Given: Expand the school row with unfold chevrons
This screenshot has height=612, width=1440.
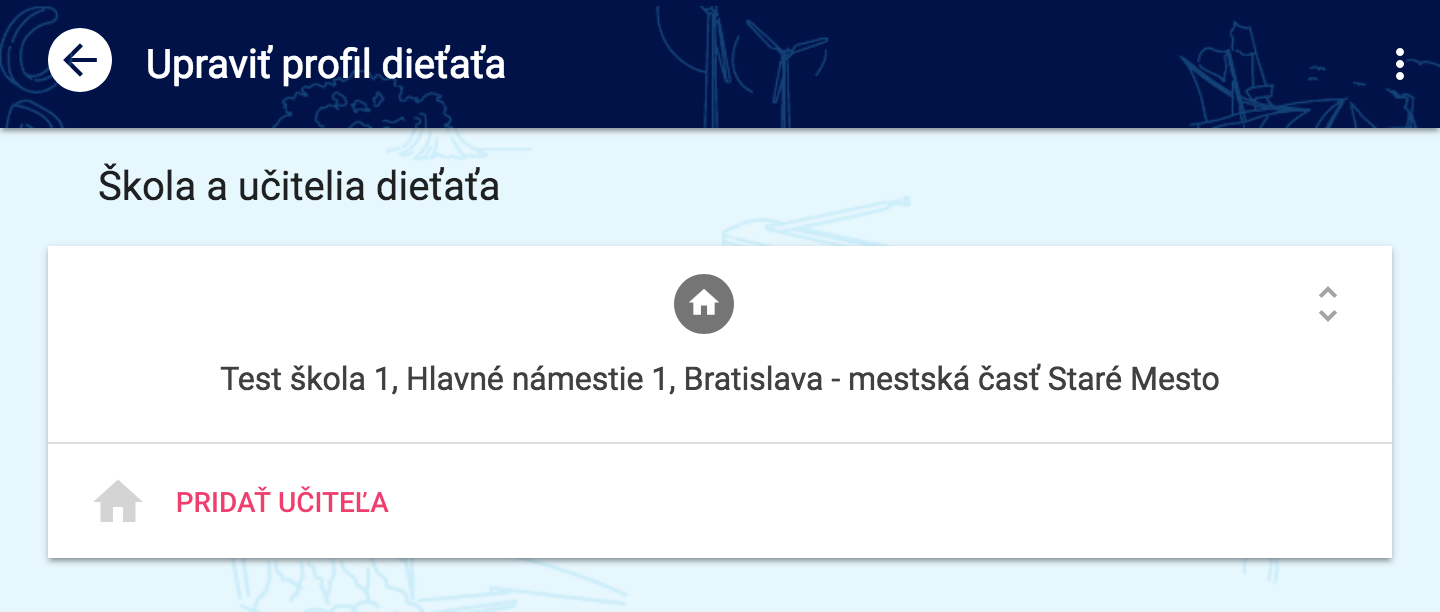Looking at the screenshot, I should (x=1328, y=304).
